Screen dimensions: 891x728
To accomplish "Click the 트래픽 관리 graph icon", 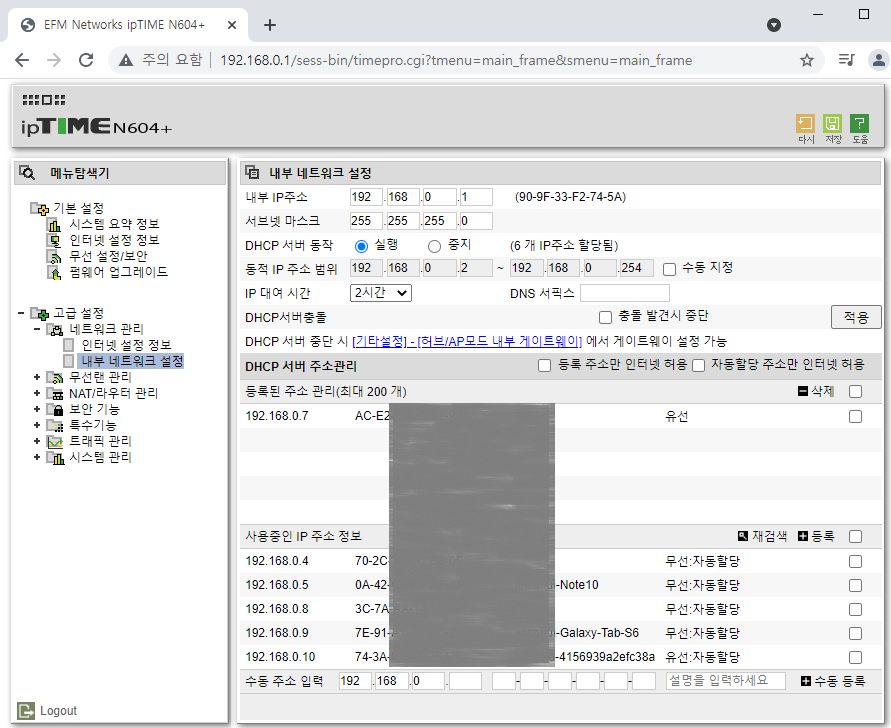I will point(55,441).
